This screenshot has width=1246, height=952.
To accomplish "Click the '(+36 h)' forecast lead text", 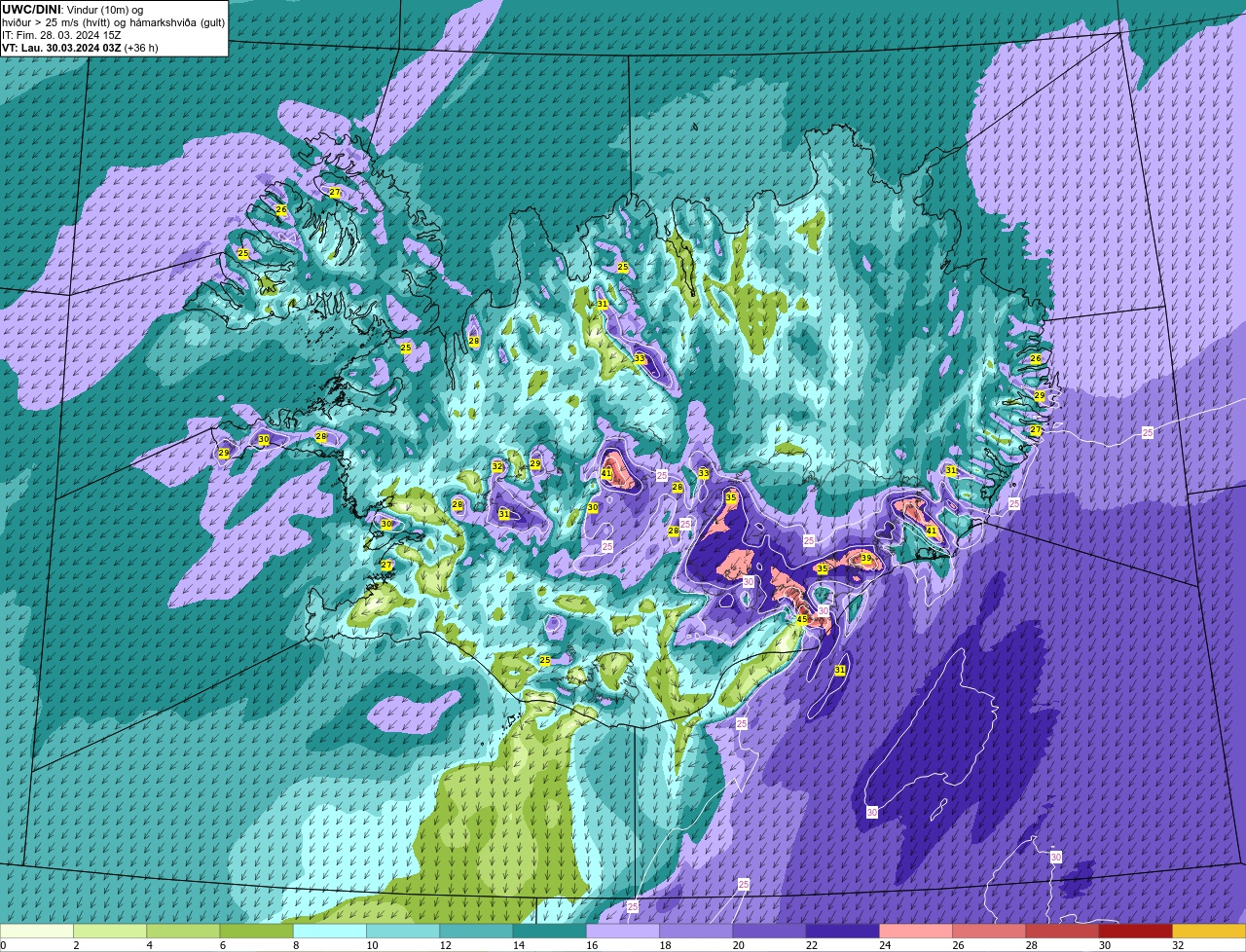I will 141,48.
